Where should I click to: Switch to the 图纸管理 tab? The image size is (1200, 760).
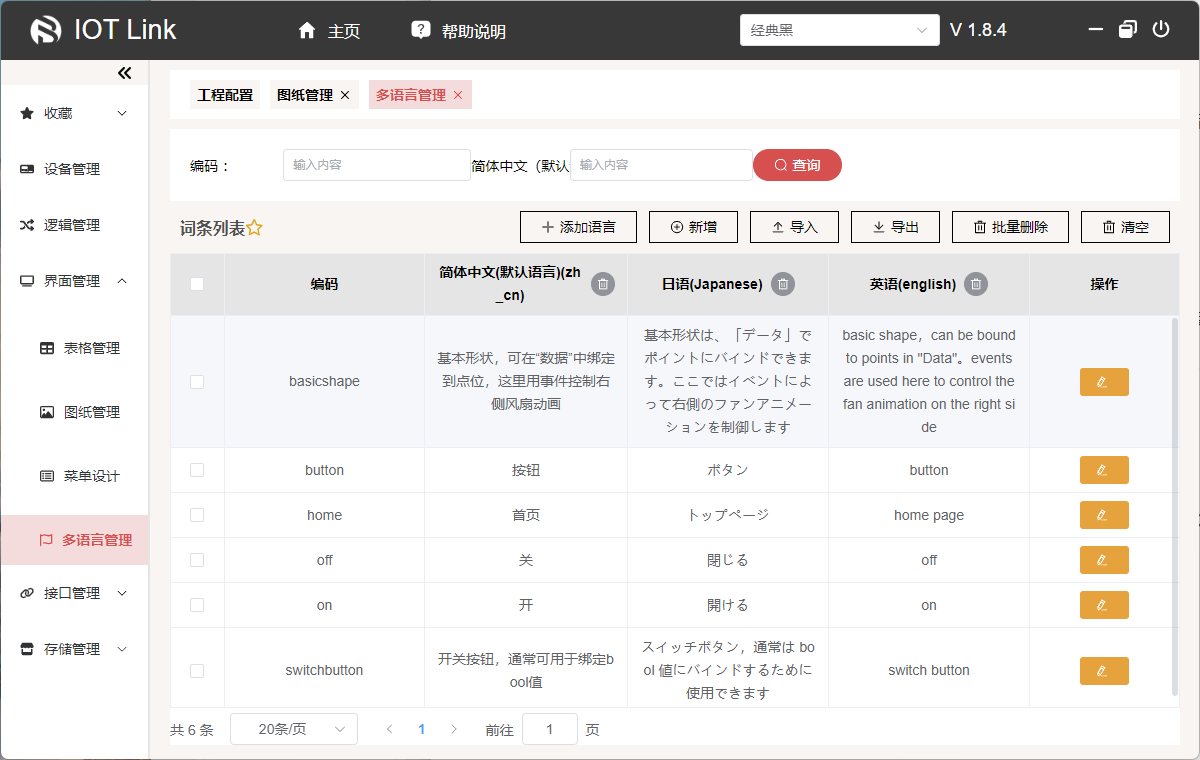[305, 95]
